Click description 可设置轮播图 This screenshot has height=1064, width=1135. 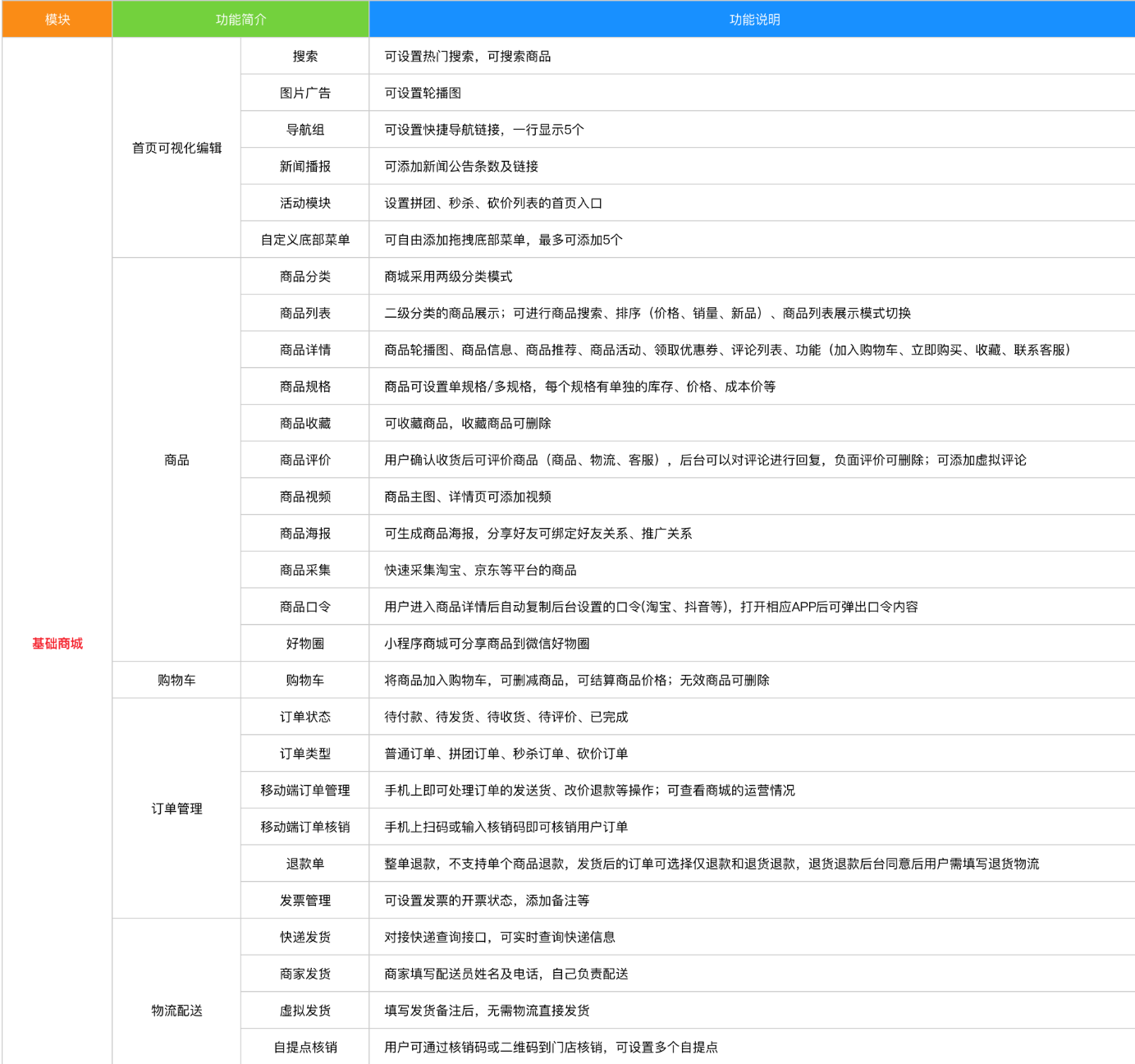423,93
